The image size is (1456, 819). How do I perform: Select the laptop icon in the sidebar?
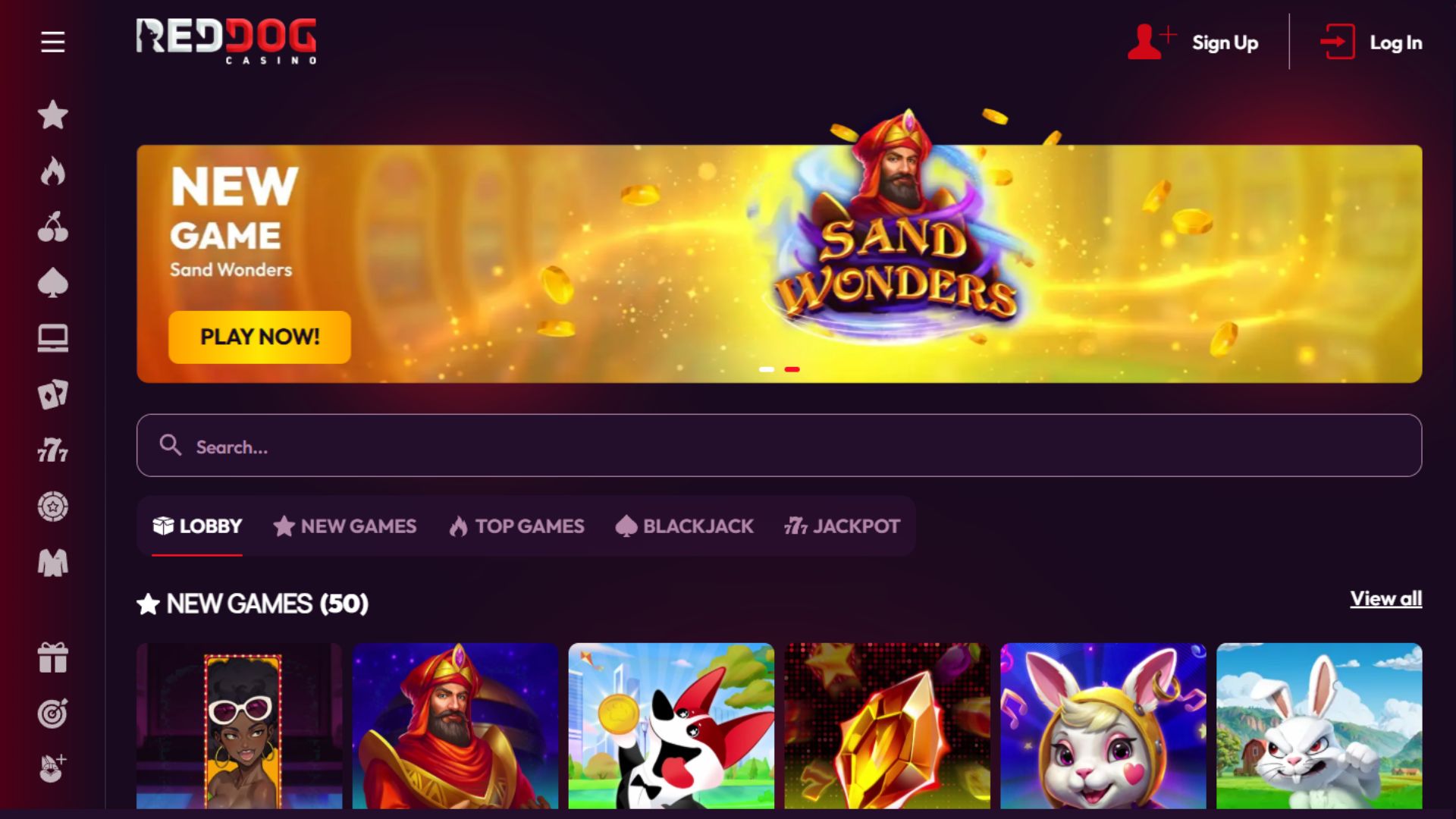coord(52,338)
